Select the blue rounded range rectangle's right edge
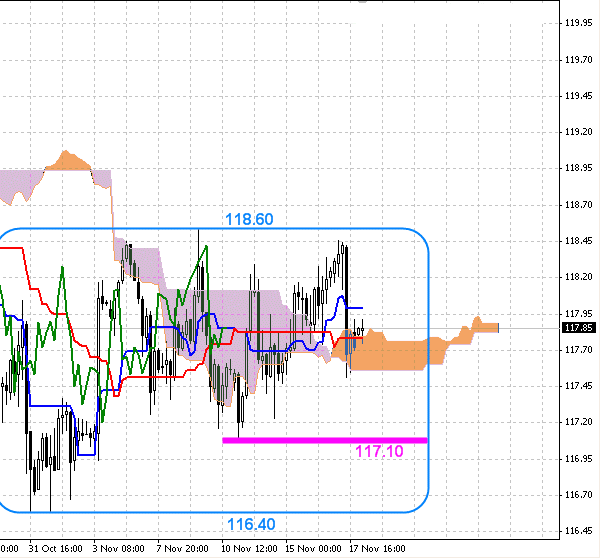 coord(429,370)
